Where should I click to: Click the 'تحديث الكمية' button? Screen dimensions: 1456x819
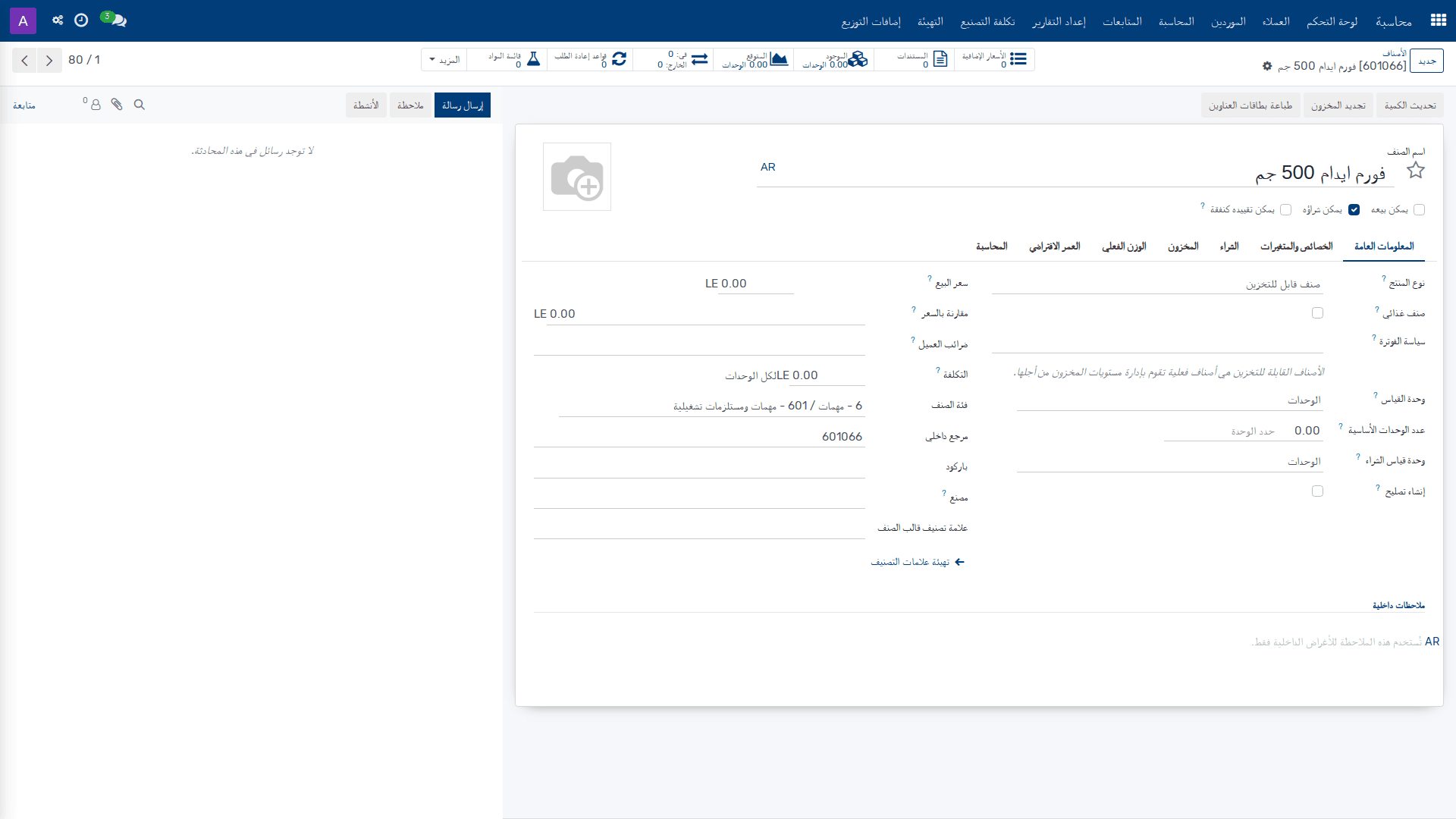(x=1410, y=105)
